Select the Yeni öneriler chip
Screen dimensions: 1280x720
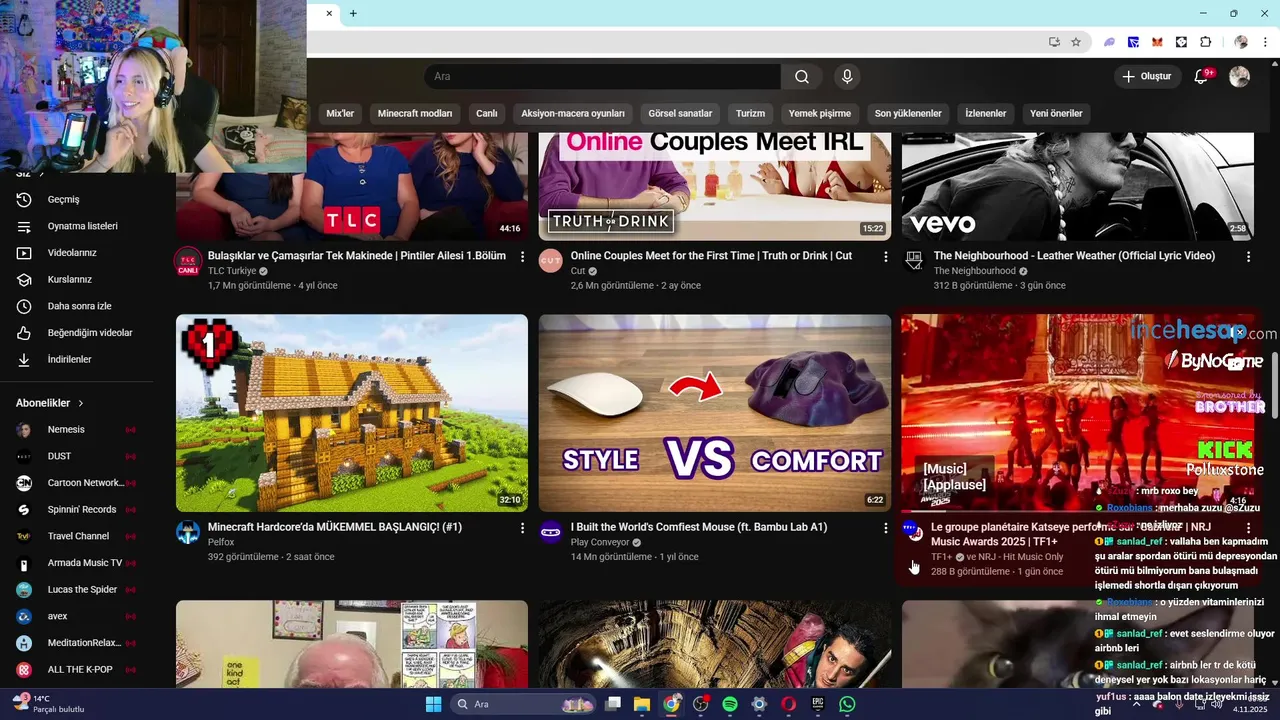click(1056, 114)
